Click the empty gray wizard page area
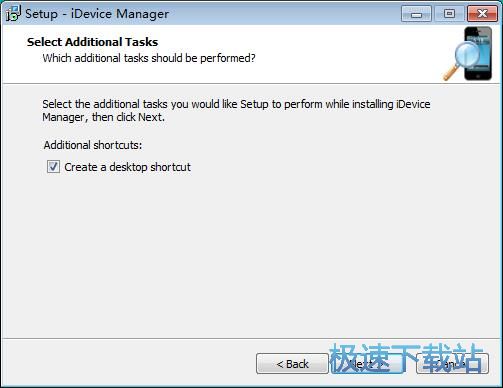 coord(251,253)
